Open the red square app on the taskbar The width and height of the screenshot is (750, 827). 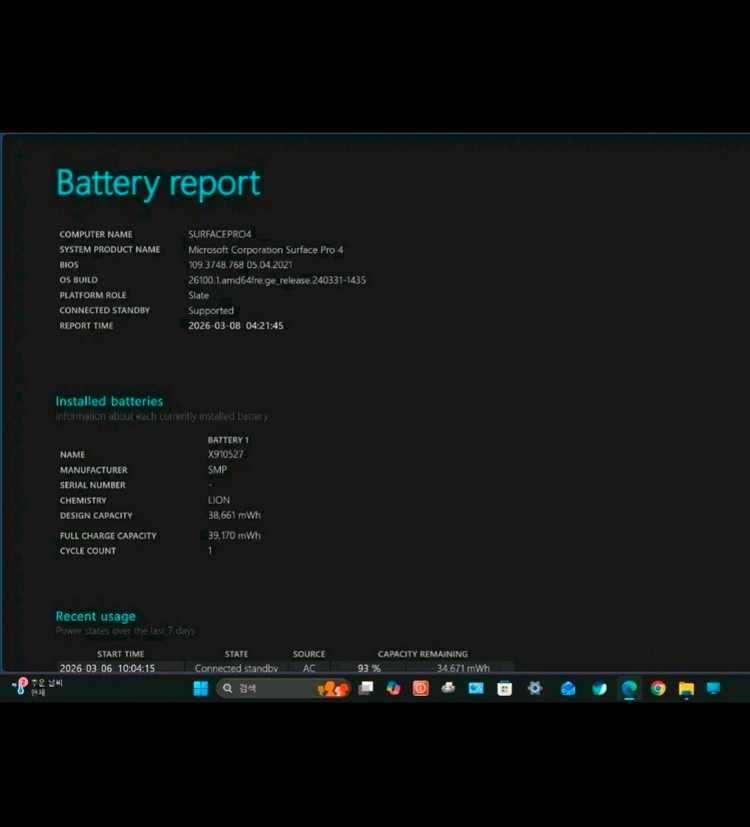(420, 688)
